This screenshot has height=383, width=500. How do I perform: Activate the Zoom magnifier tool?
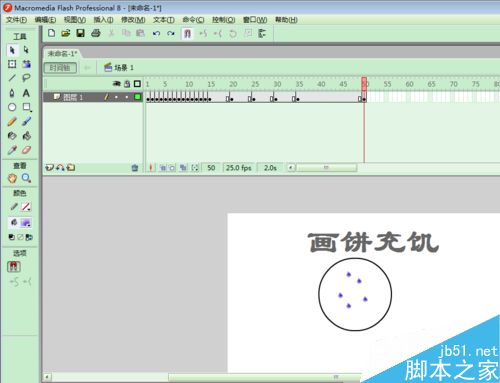pyautogui.click(x=26, y=178)
